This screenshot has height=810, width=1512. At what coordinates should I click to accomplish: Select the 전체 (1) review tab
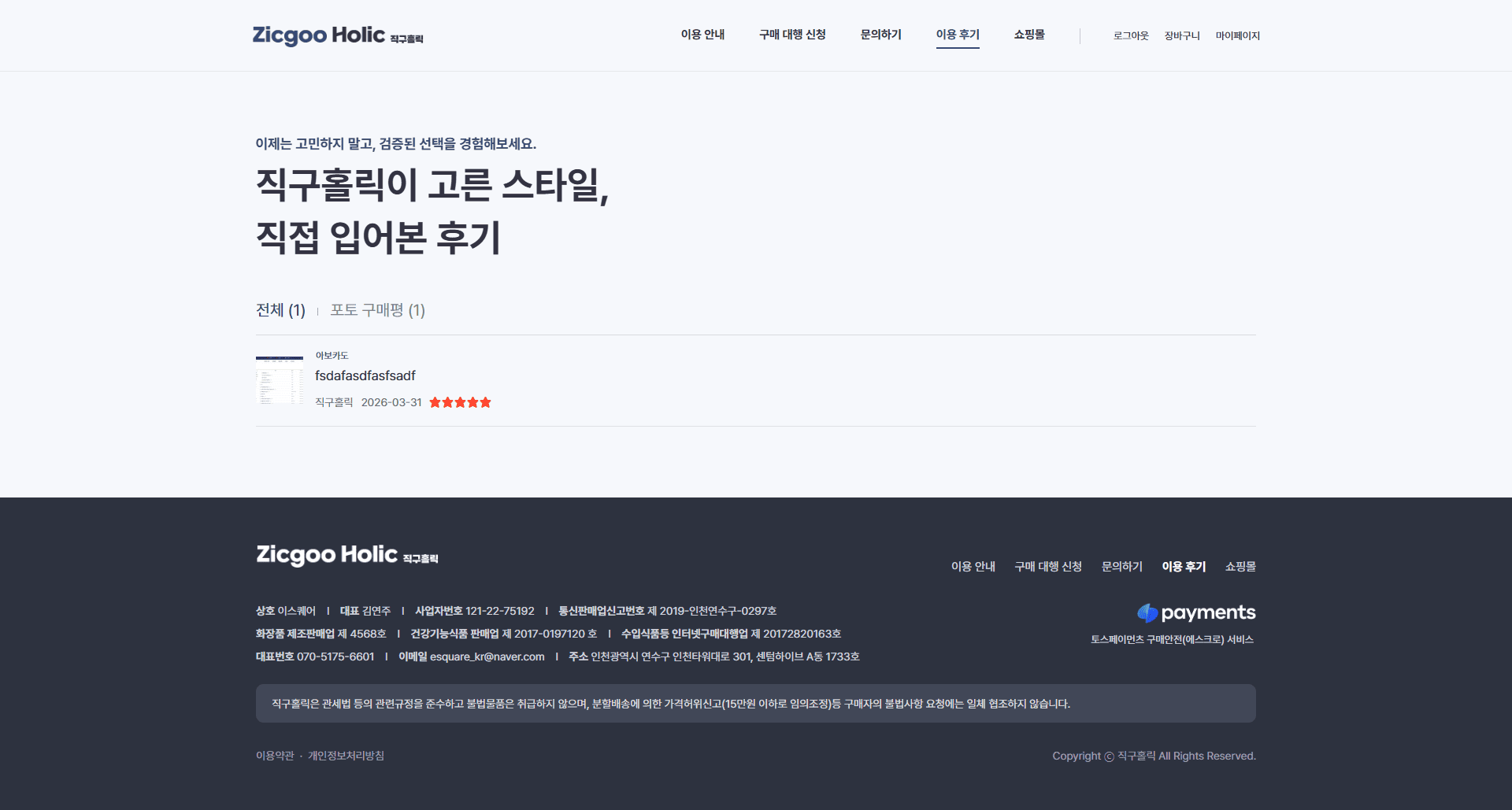pos(280,310)
